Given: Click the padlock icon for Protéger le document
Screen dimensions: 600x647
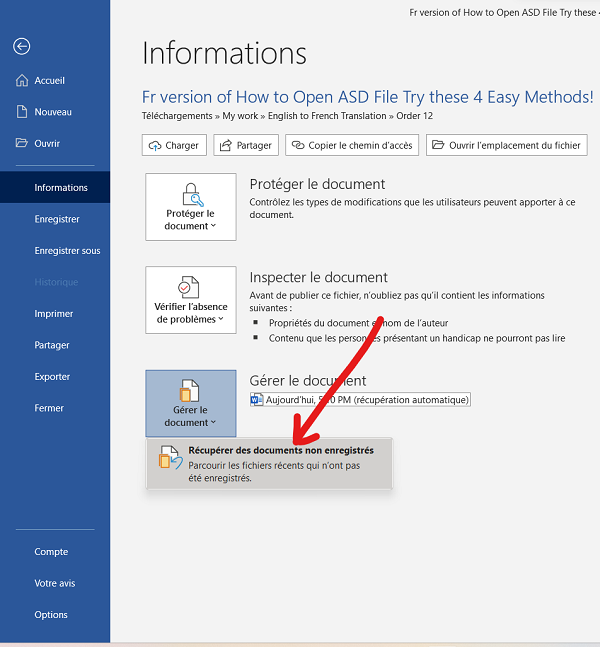Looking at the screenshot, I should click(x=193, y=194).
